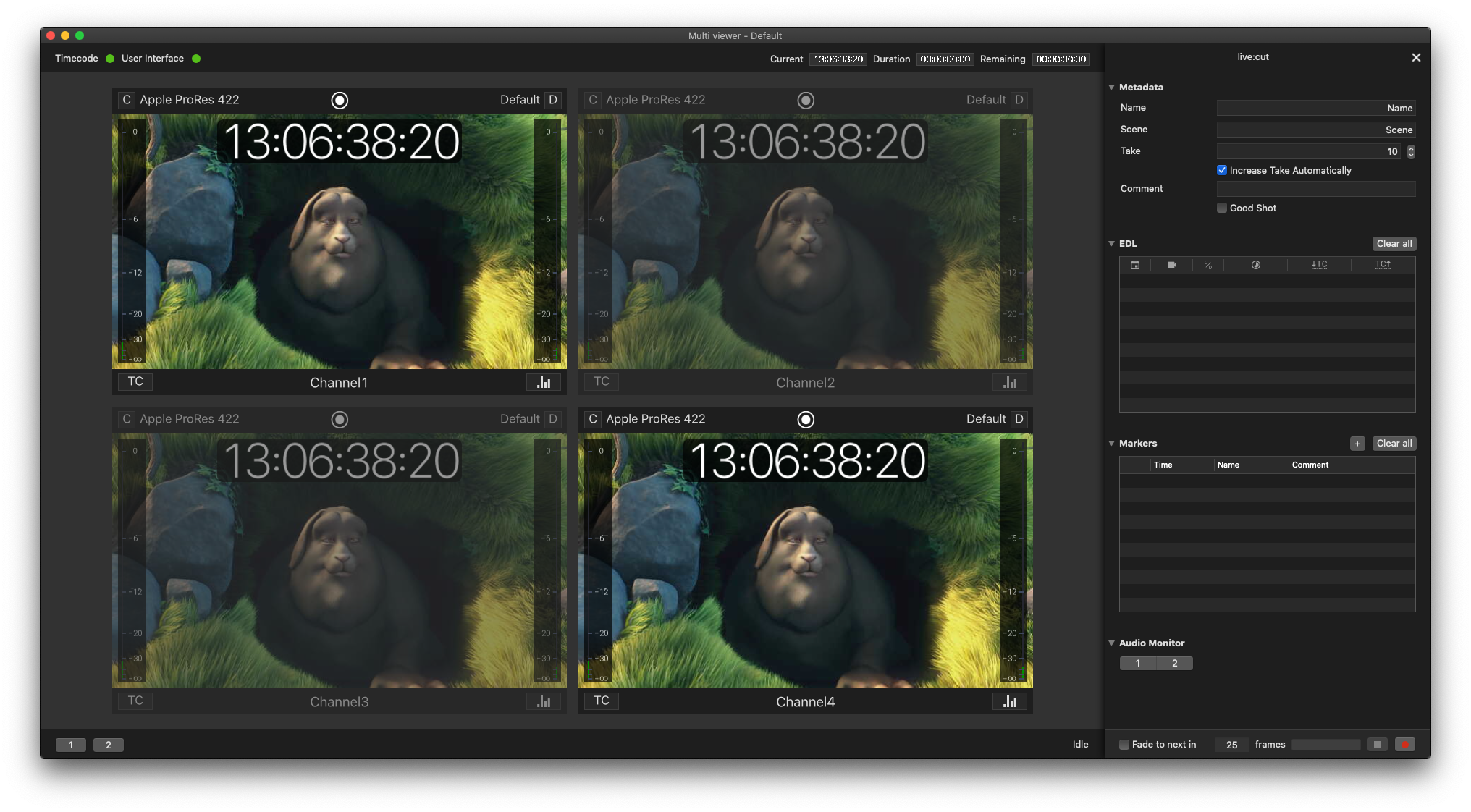
Task: Mark the take as Good Shot
Action: tap(1222, 208)
